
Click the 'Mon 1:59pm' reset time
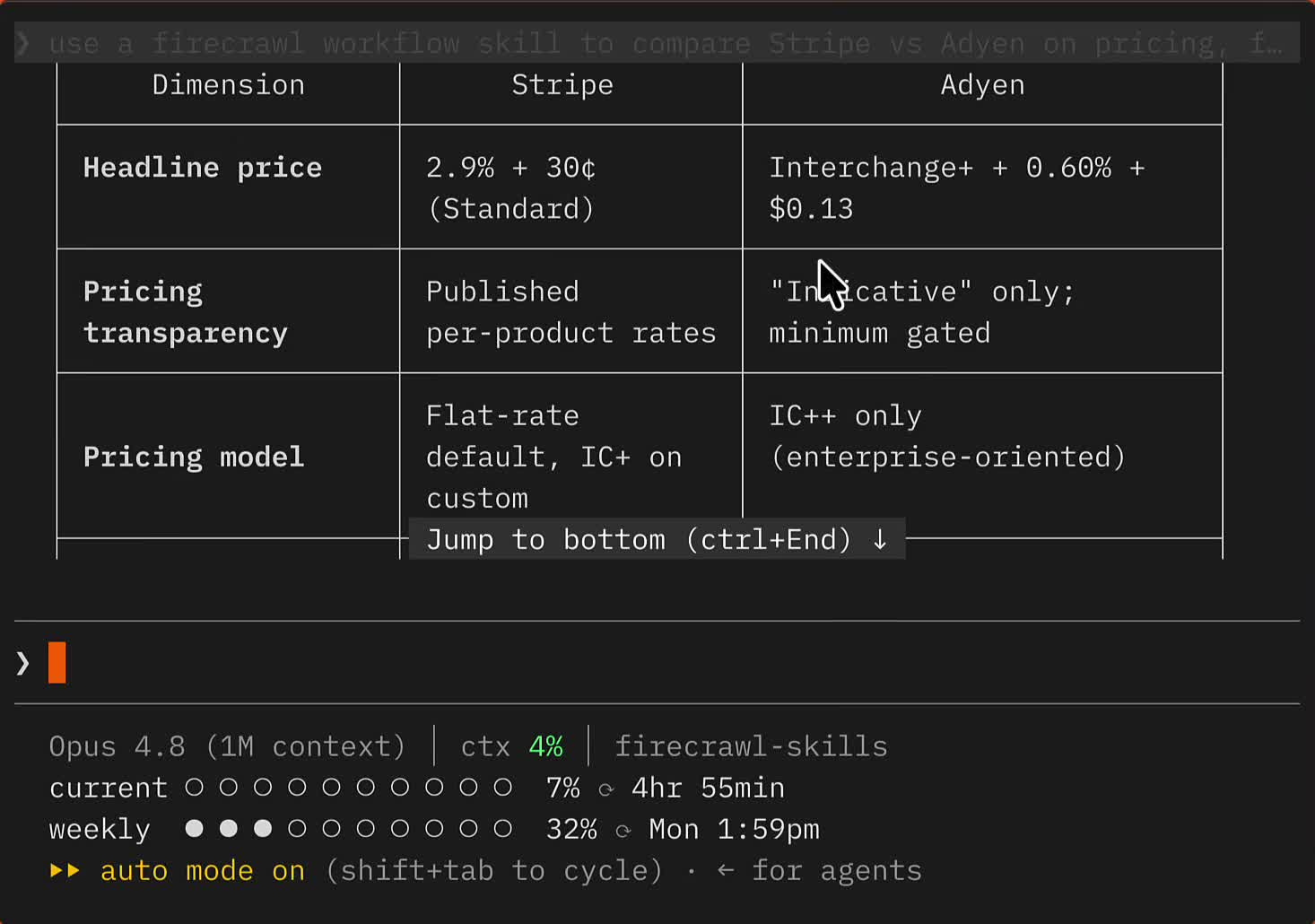[734, 830]
